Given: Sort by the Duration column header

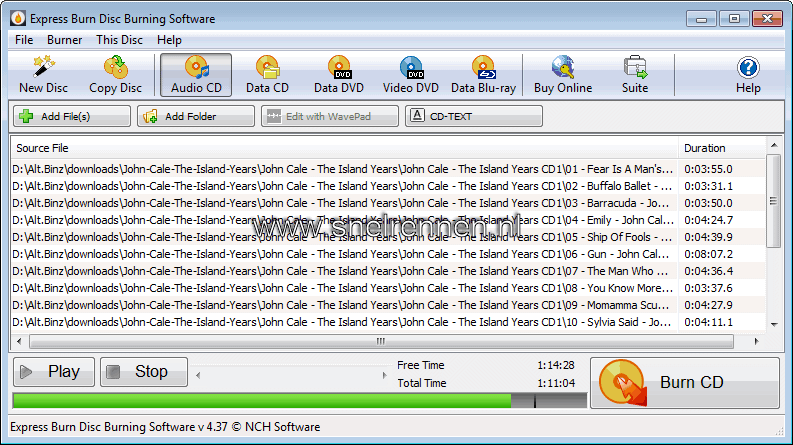Looking at the screenshot, I should coord(722,148).
